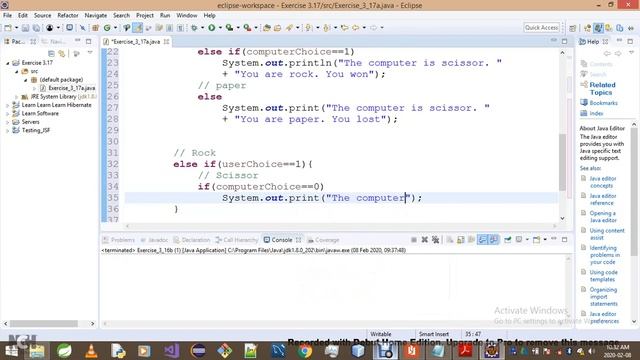The height and width of the screenshot is (360, 640).
Task: Click the Quick Access search field
Action: pos(541,27)
